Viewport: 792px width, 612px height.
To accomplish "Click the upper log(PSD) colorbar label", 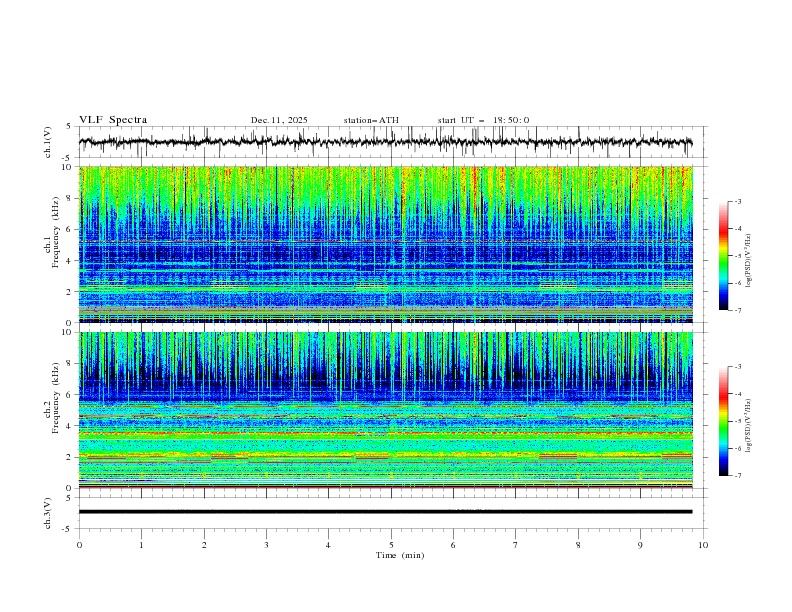I will (749, 261).
